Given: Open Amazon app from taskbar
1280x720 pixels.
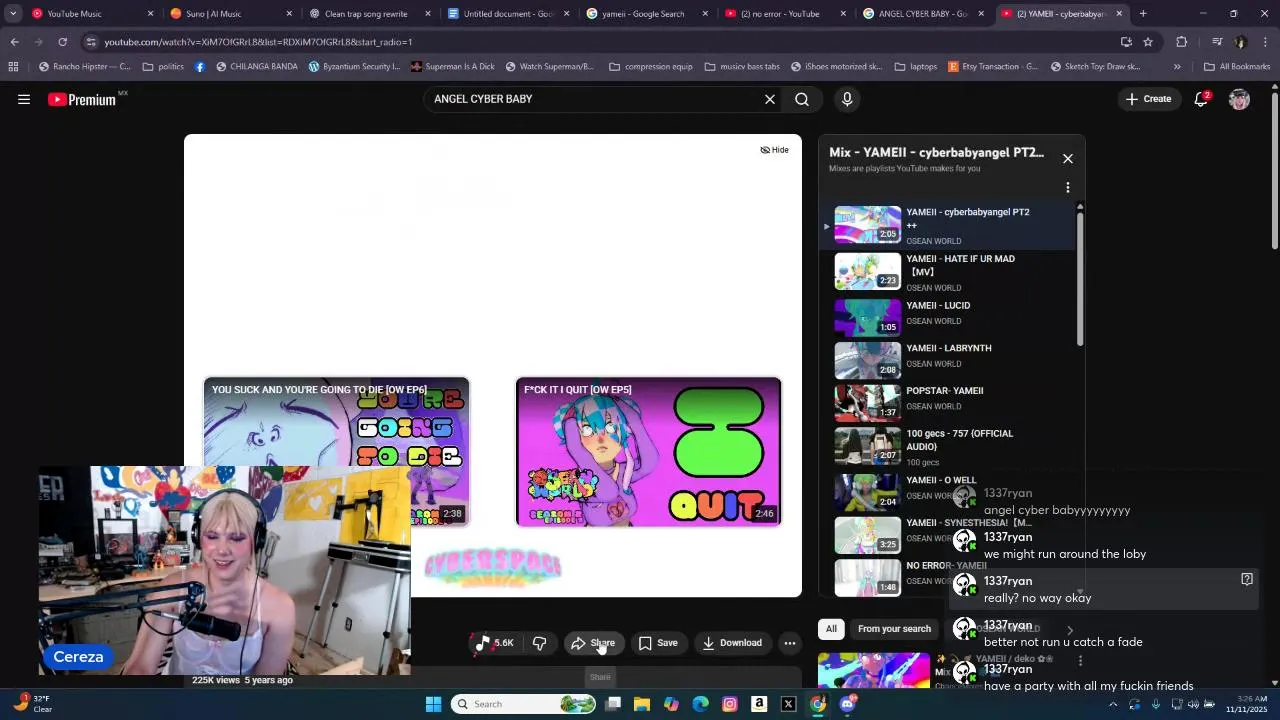Looking at the screenshot, I should (x=759, y=704).
